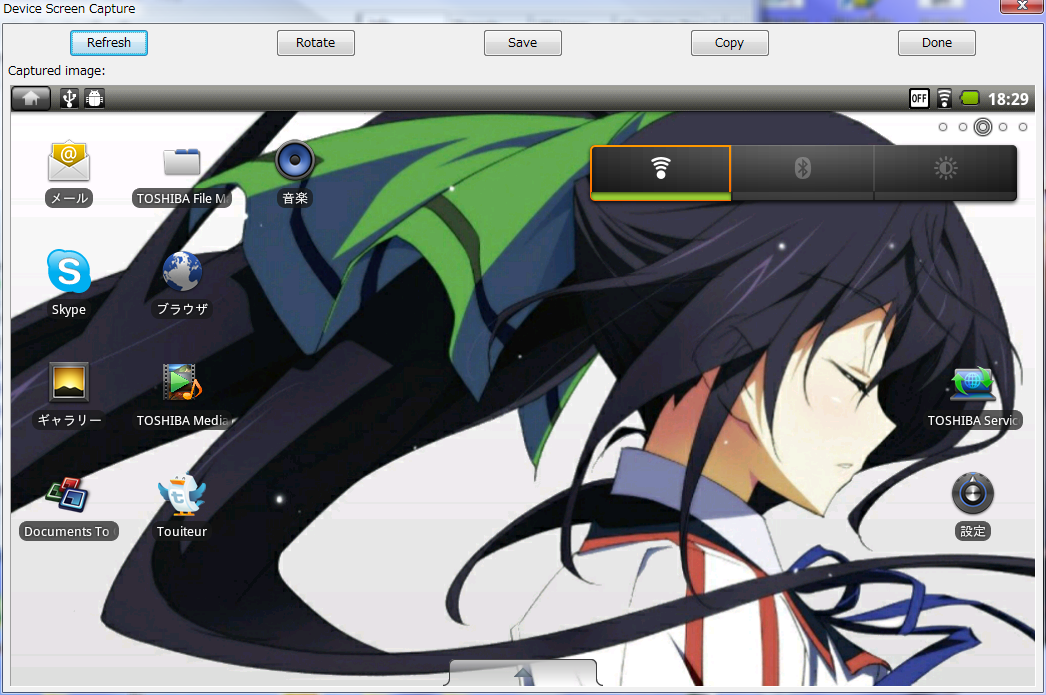This screenshot has height=695, width=1046.
Task: Open the ブラウザ browser app
Action: pyautogui.click(x=182, y=271)
